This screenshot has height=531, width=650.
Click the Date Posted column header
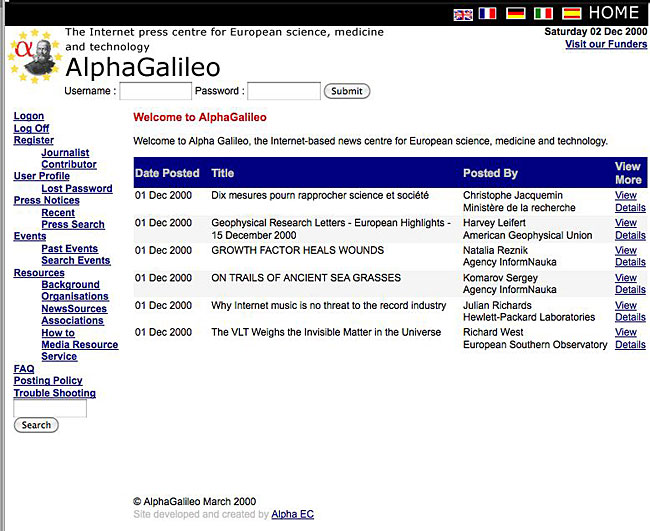point(167,173)
